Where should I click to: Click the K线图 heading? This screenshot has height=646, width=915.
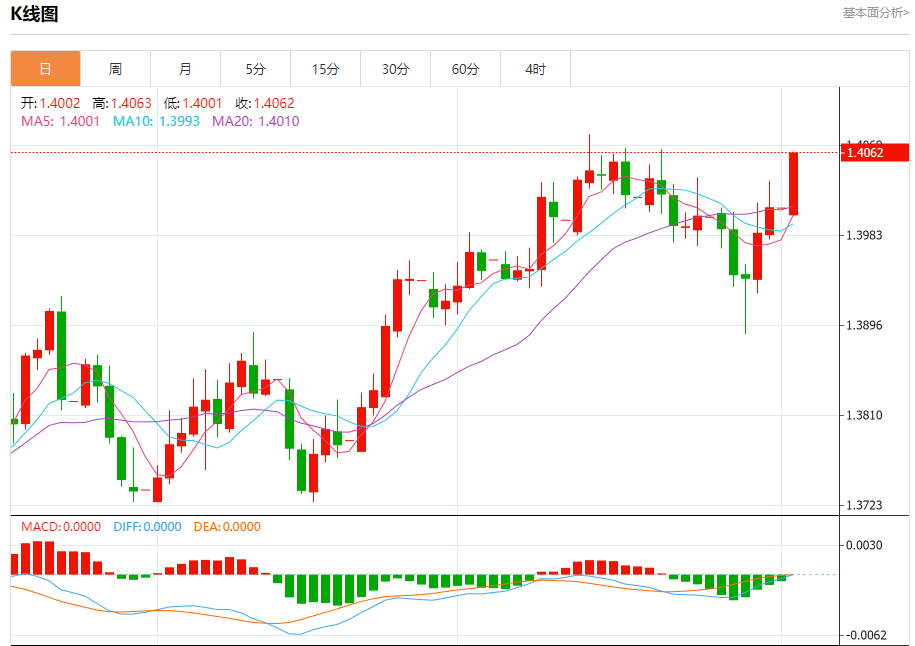34,13
